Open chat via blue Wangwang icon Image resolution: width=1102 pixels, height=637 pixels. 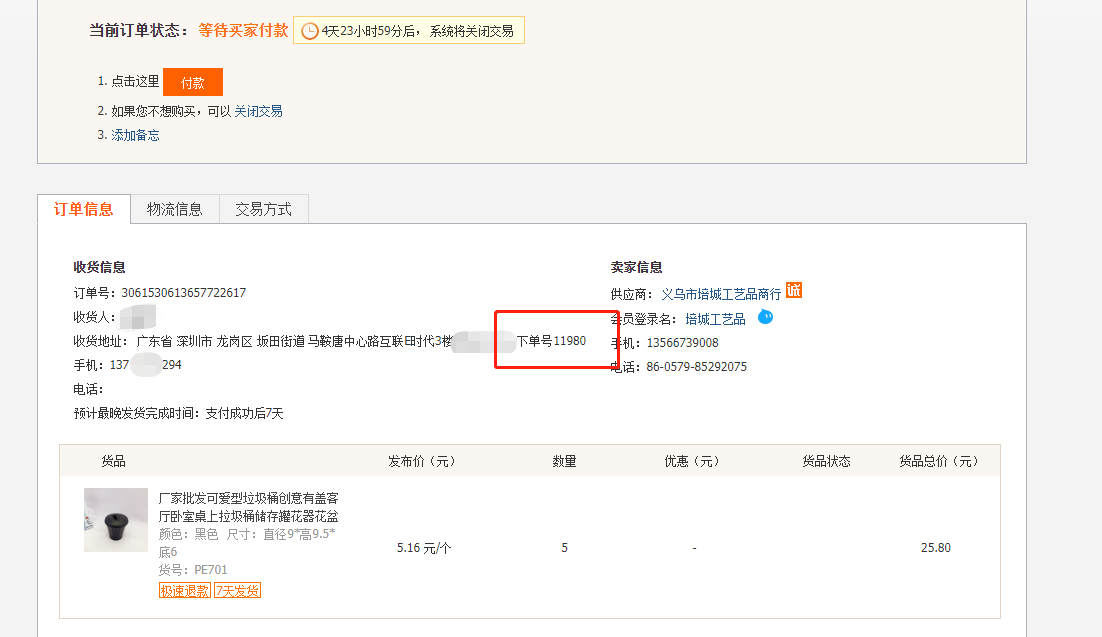coord(765,317)
